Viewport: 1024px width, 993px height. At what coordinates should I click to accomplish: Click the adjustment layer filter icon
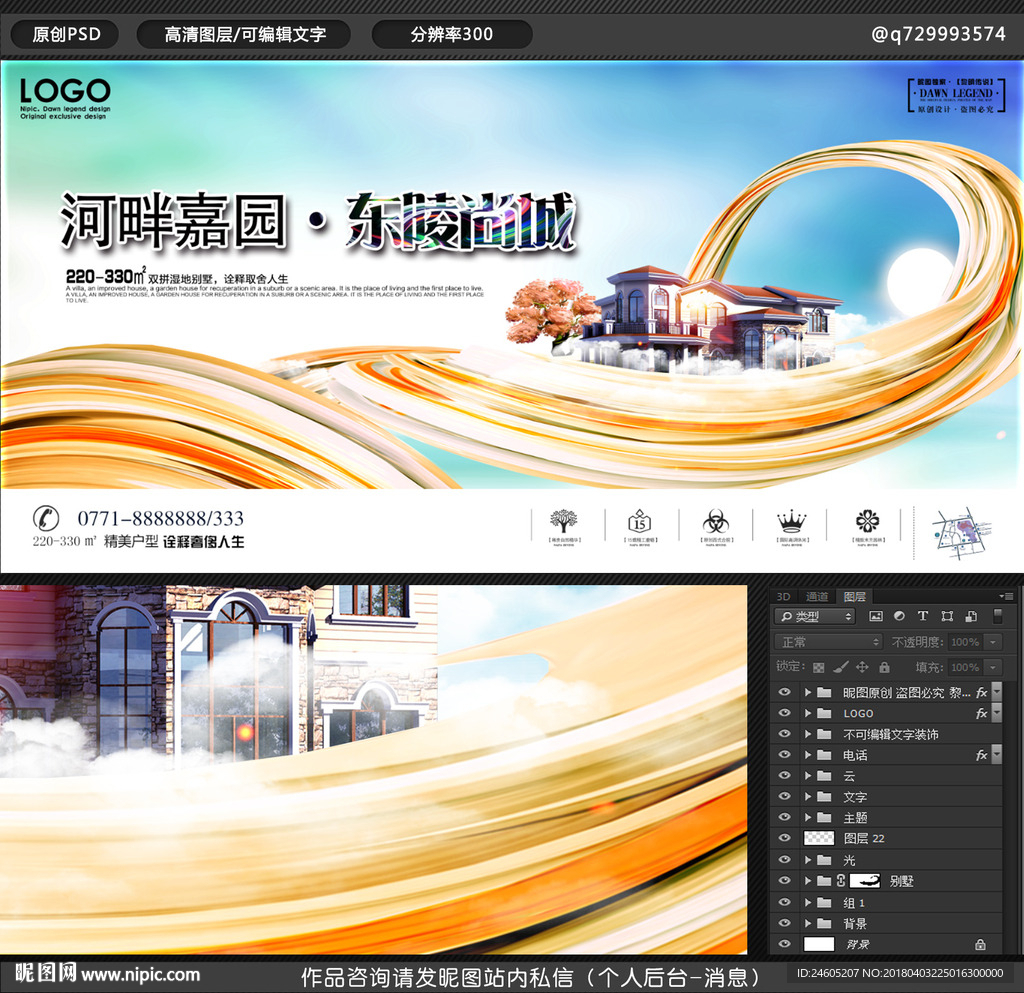pos(899,616)
